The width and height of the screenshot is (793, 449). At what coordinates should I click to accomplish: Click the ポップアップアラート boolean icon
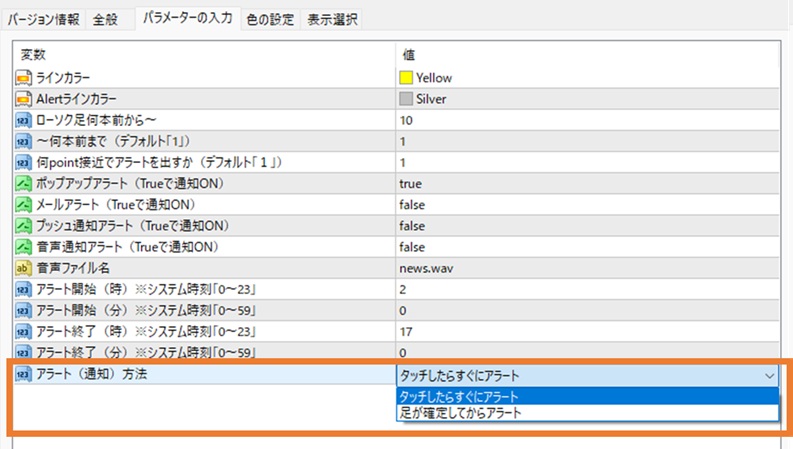pyautogui.click(x=23, y=184)
